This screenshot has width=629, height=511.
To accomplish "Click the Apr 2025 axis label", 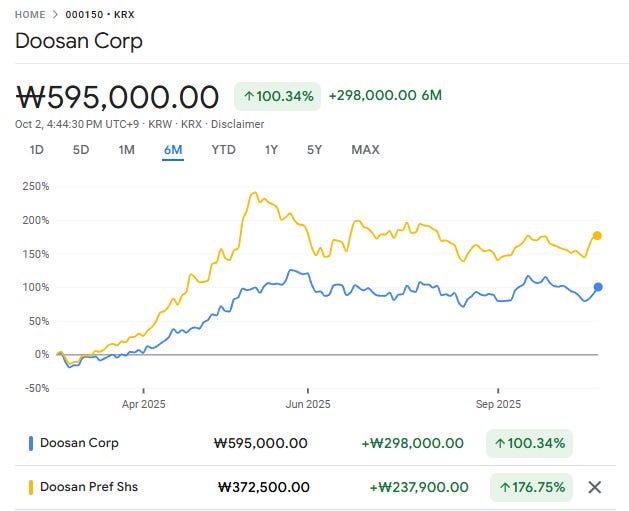I will pos(144,404).
